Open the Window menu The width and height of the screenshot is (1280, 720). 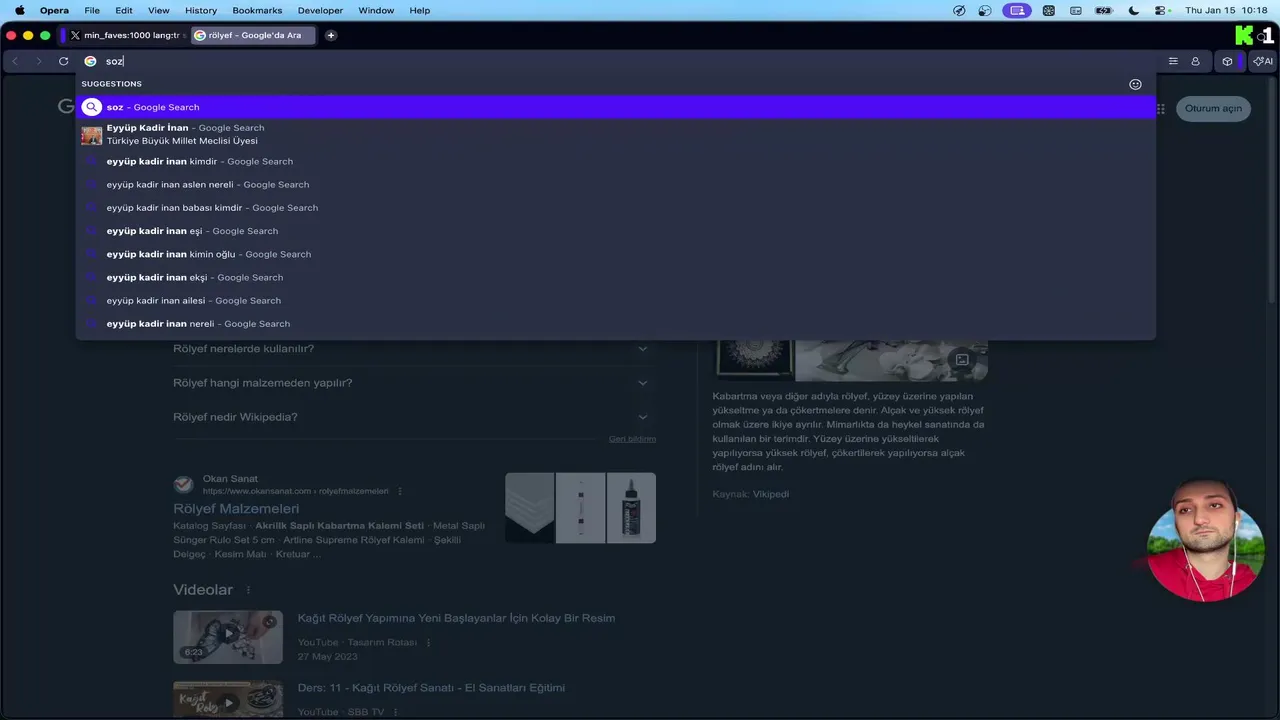pyautogui.click(x=376, y=10)
